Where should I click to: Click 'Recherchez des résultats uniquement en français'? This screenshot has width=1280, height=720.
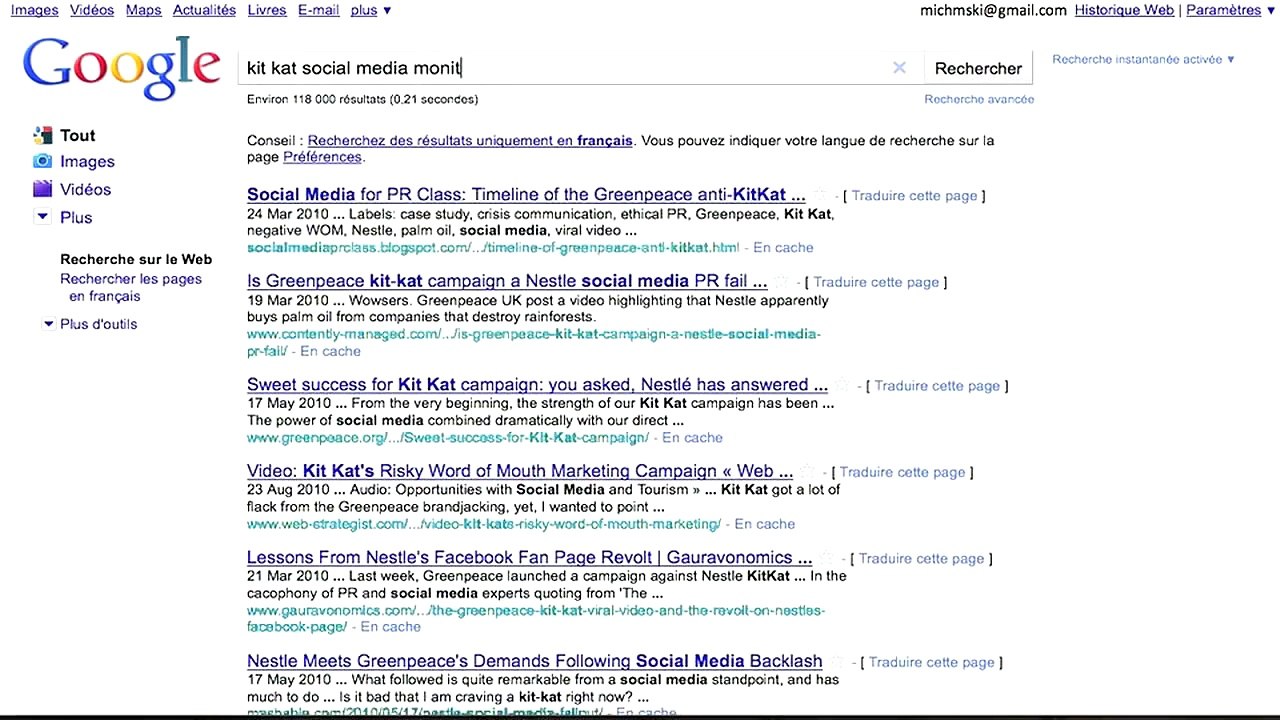[470, 141]
